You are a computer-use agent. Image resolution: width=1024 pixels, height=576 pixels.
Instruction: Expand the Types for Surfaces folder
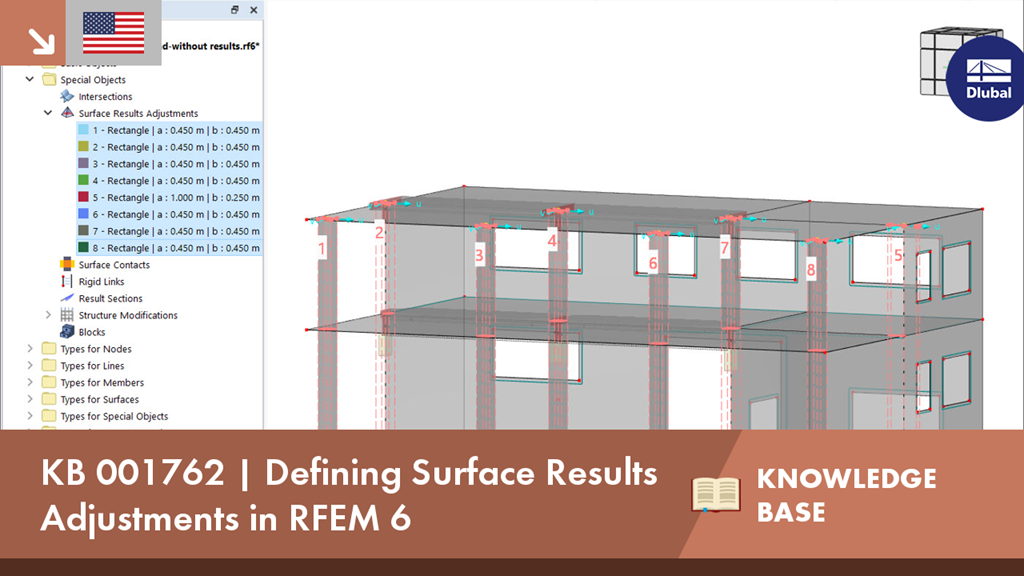click(29, 399)
